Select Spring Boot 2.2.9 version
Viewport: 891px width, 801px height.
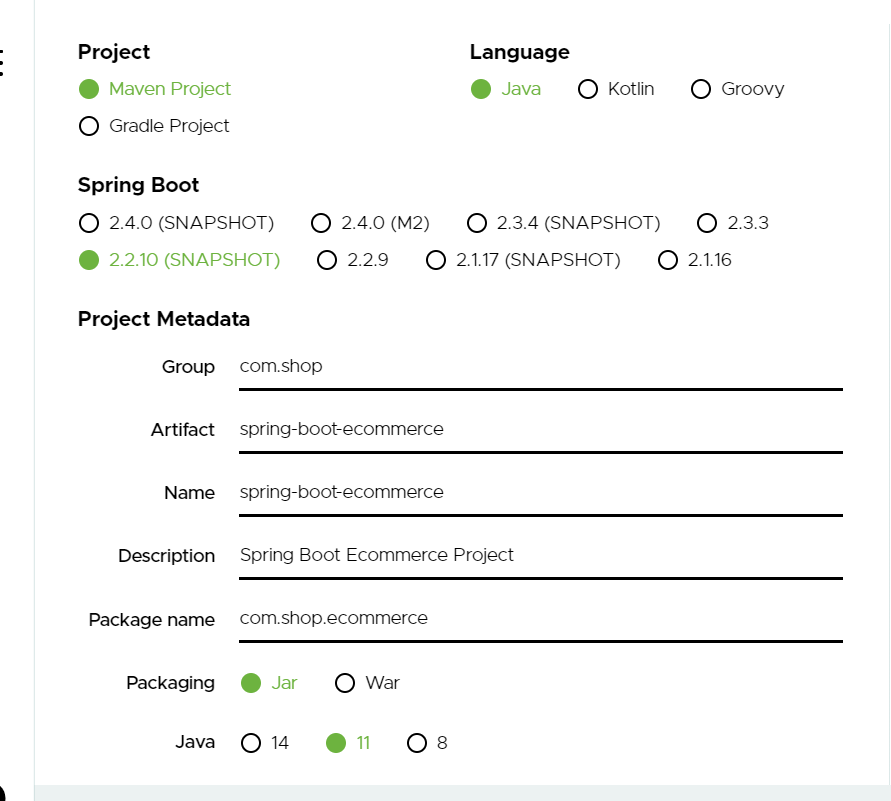pyautogui.click(x=327, y=260)
